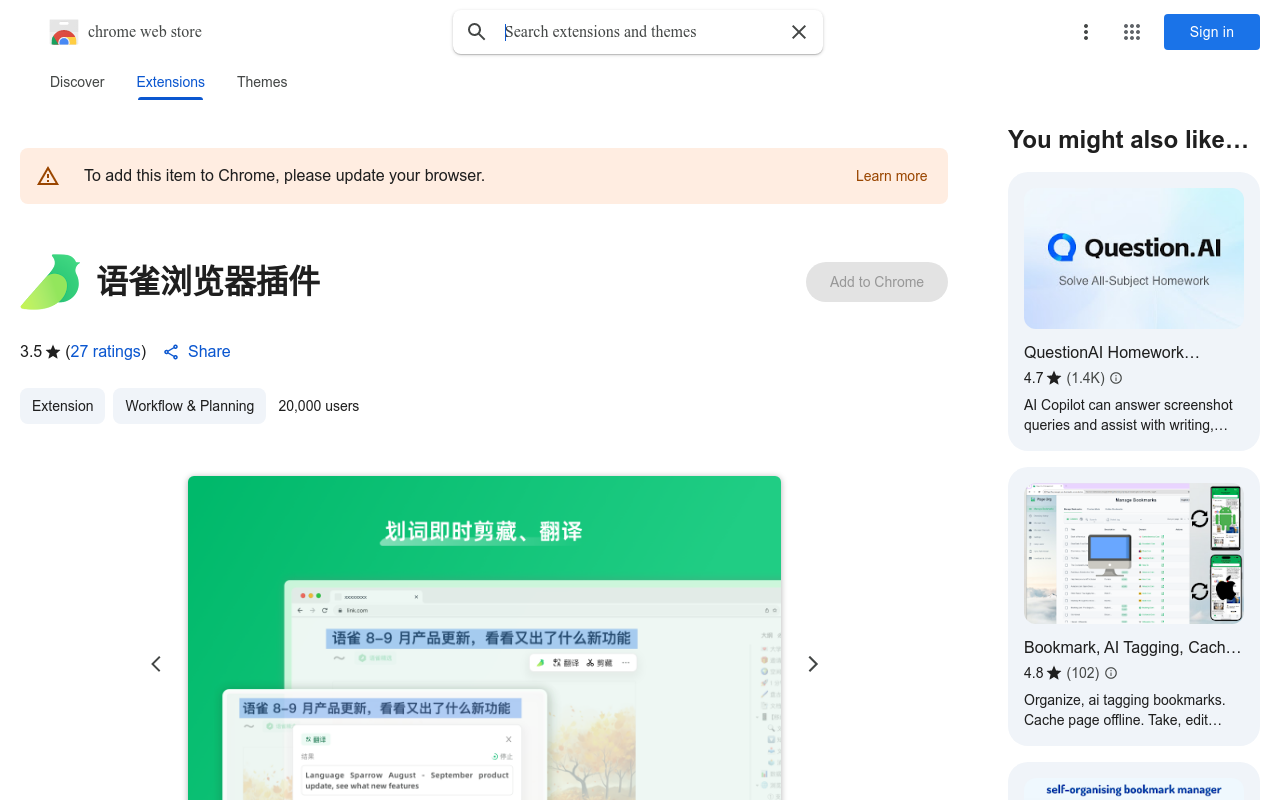Open self-organising bookmark manager card
The image size is (1280, 800).
click(1134, 782)
